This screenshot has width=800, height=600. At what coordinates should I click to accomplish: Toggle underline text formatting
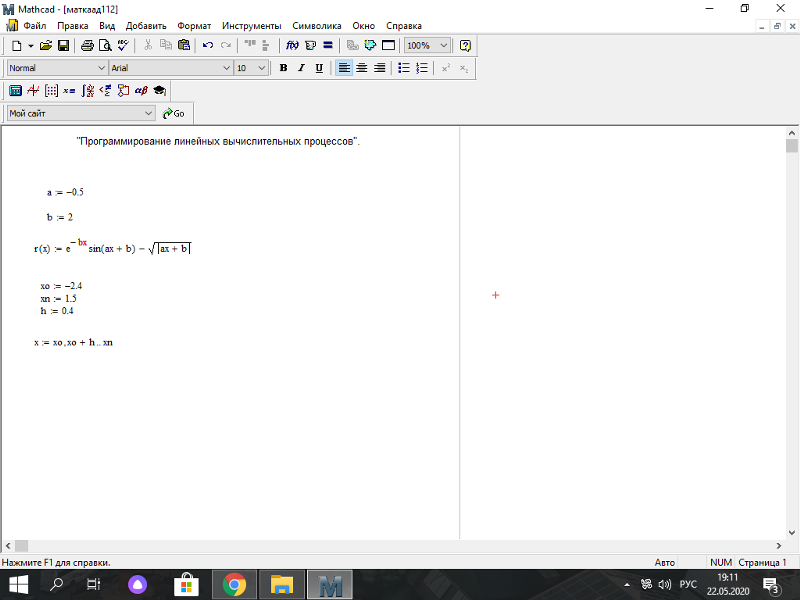tap(319, 68)
